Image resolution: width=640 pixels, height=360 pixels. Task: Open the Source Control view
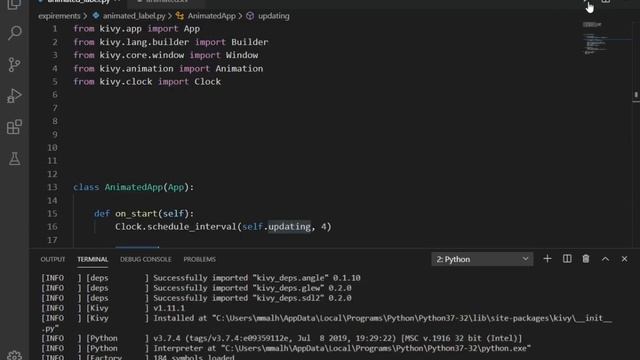14,64
